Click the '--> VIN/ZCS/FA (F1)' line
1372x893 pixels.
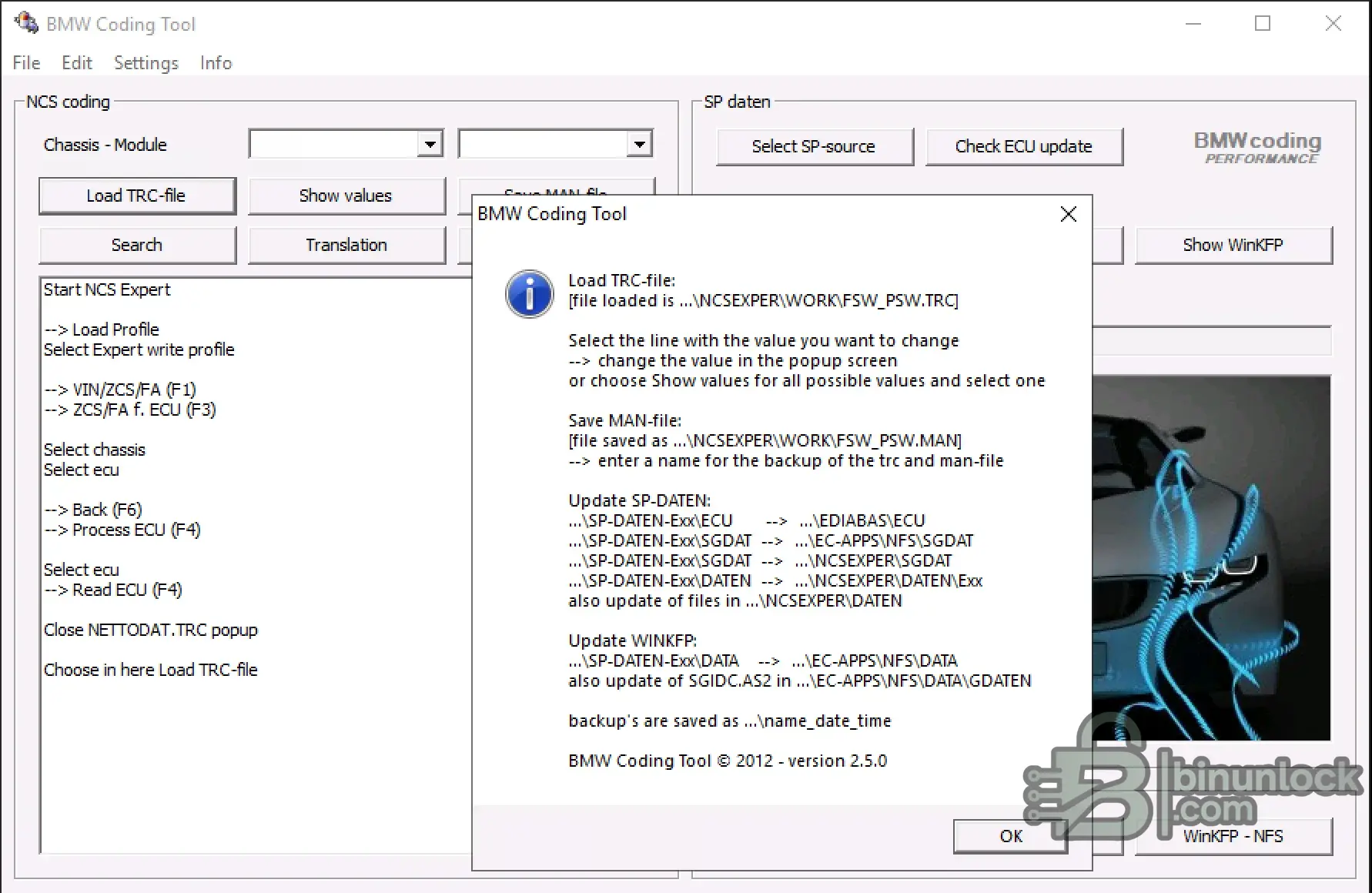[120, 390]
